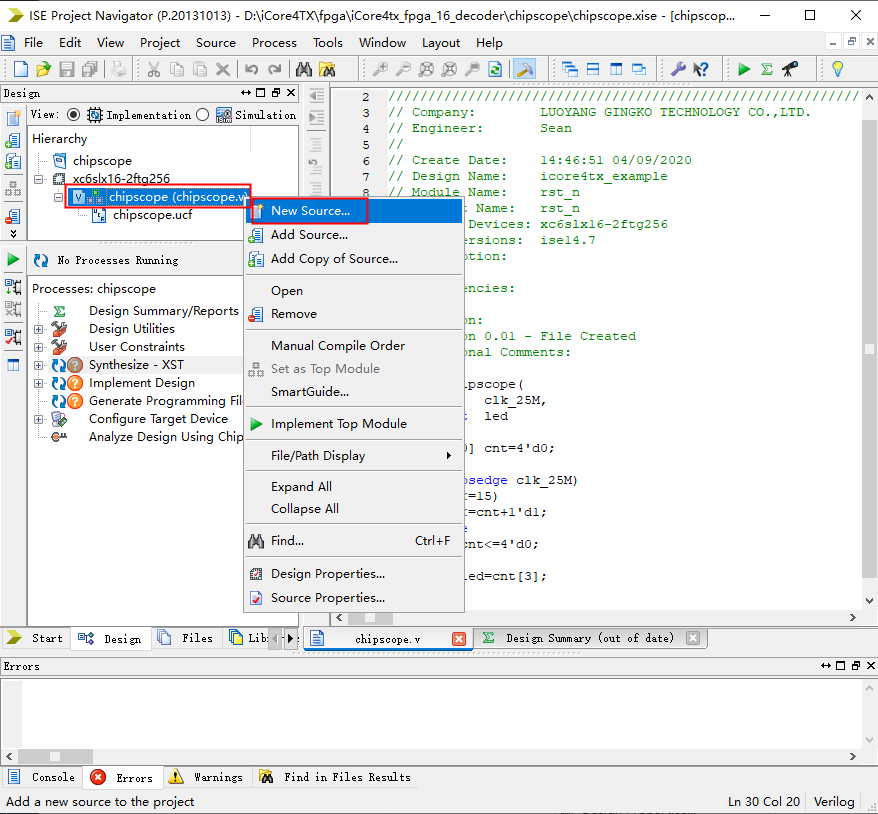Choose New Source... from the context menu
The width and height of the screenshot is (878, 814).
point(310,211)
